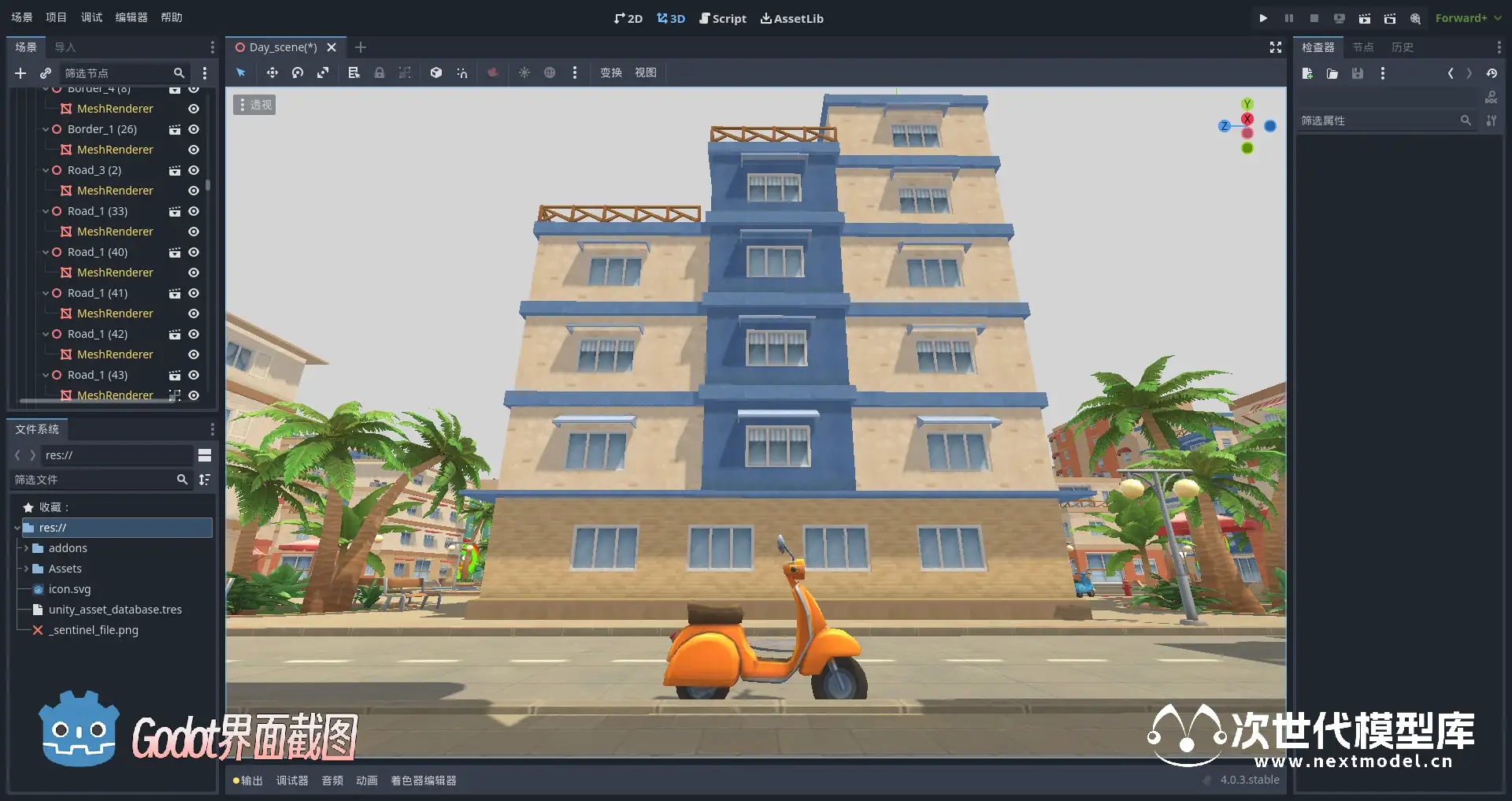Open the AssetLib workspace

pos(791,18)
